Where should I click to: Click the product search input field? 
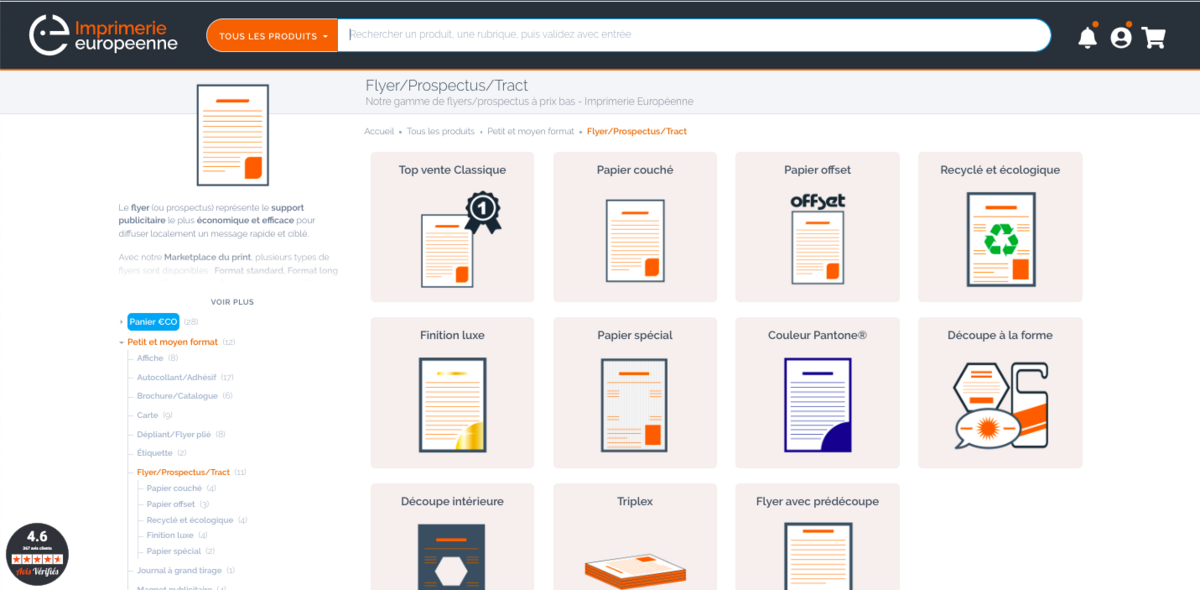(694, 35)
